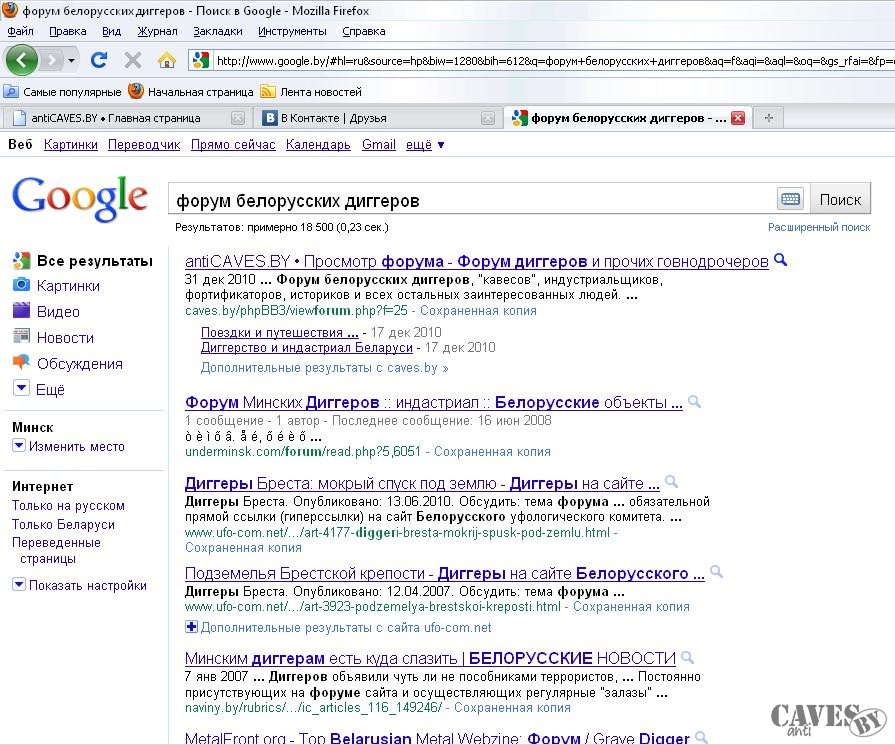Open the Правка menu
Image resolution: width=895 pixels, height=745 pixels.
67,31
